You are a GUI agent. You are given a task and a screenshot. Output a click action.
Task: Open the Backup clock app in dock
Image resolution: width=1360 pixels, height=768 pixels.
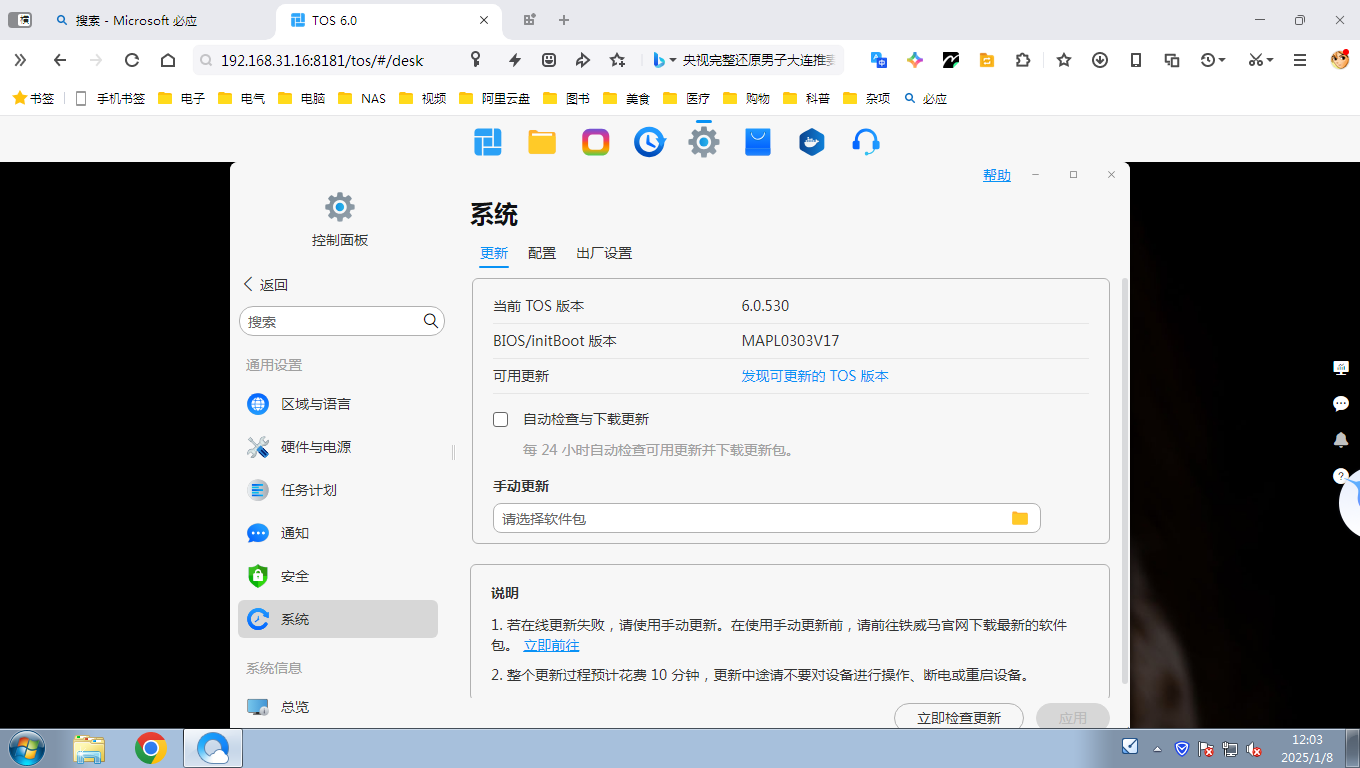[649, 141]
